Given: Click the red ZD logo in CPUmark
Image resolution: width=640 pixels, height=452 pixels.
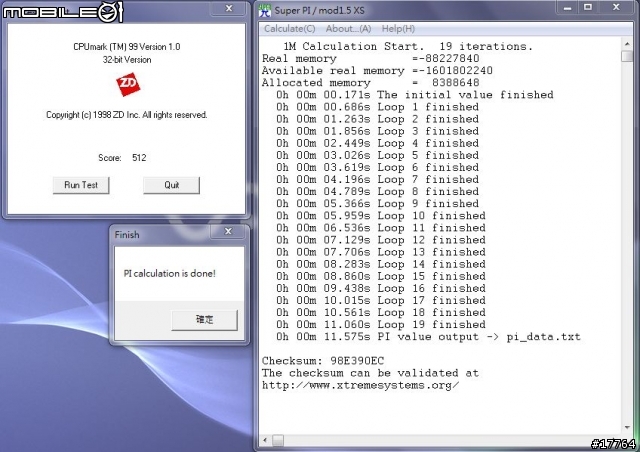Looking at the screenshot, I should point(128,85).
